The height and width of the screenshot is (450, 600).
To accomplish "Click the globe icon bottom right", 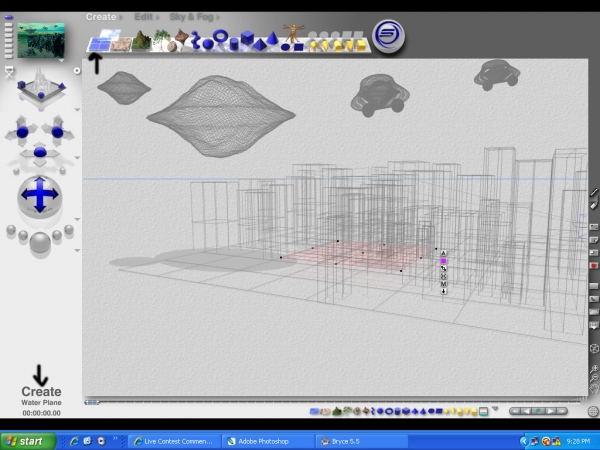I will (593, 412).
